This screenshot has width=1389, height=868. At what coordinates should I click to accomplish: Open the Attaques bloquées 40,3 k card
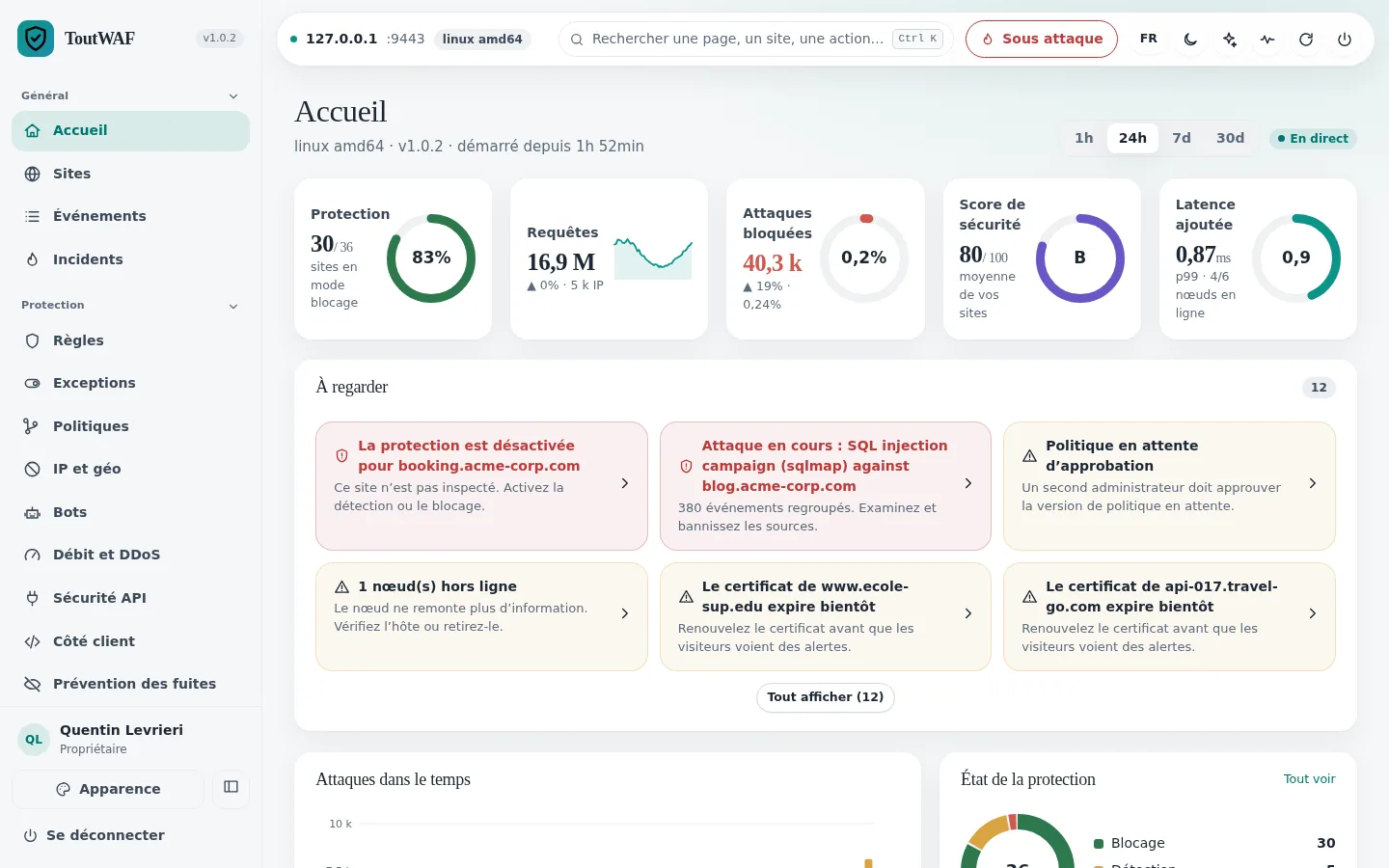click(826, 258)
